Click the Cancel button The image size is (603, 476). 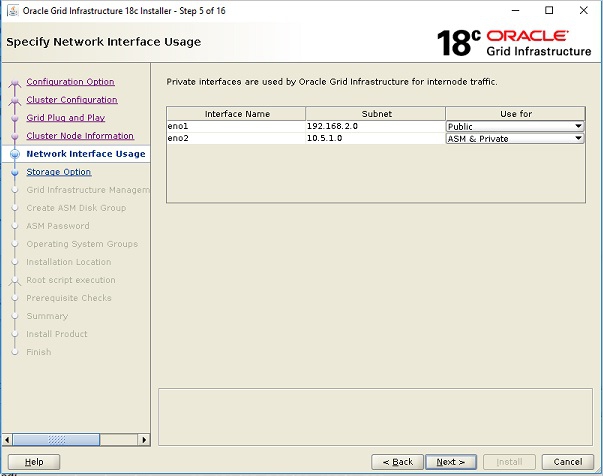pos(568,462)
